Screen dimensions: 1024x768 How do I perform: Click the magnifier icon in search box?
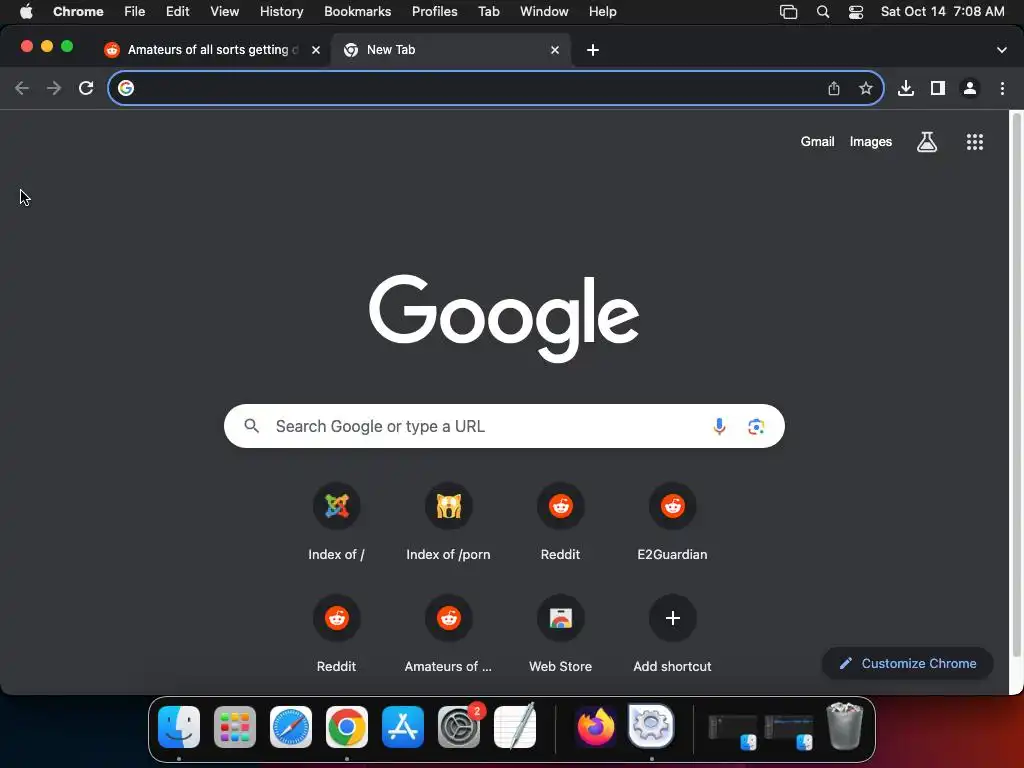(x=251, y=426)
